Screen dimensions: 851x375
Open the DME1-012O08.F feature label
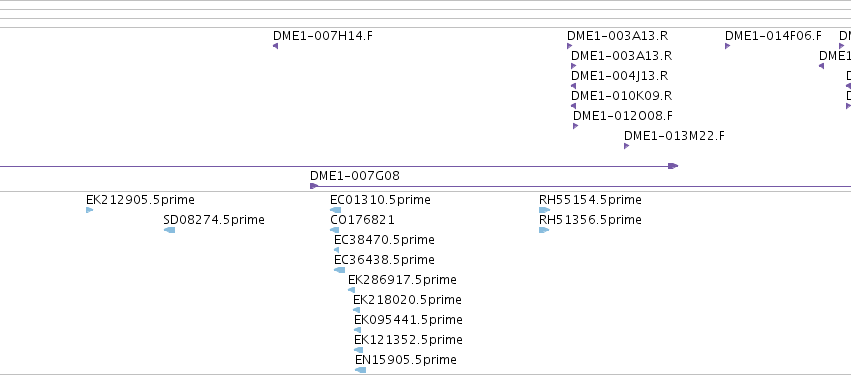coord(623,116)
